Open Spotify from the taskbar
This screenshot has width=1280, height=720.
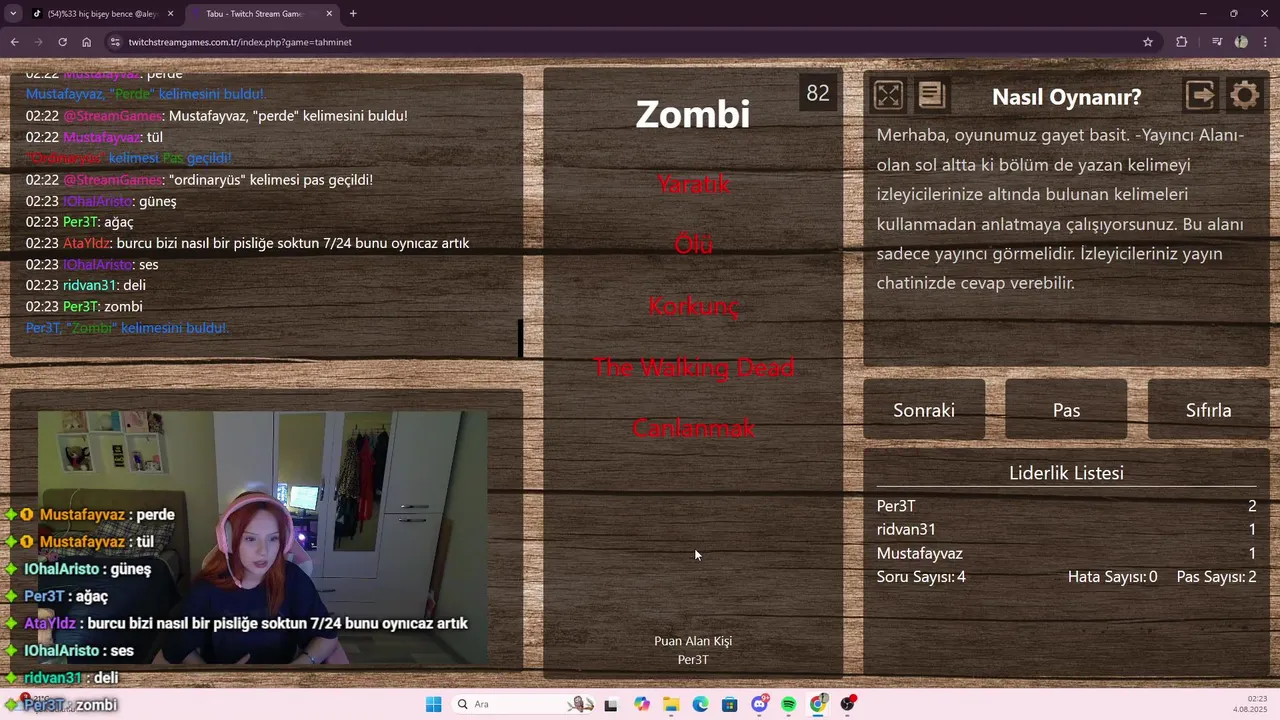click(x=789, y=704)
